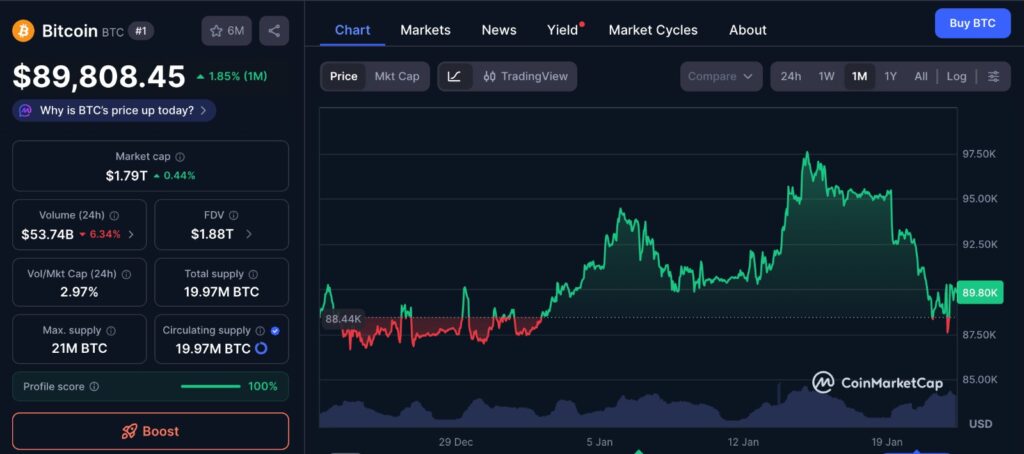Click the $1.79T market cap value

127,176
